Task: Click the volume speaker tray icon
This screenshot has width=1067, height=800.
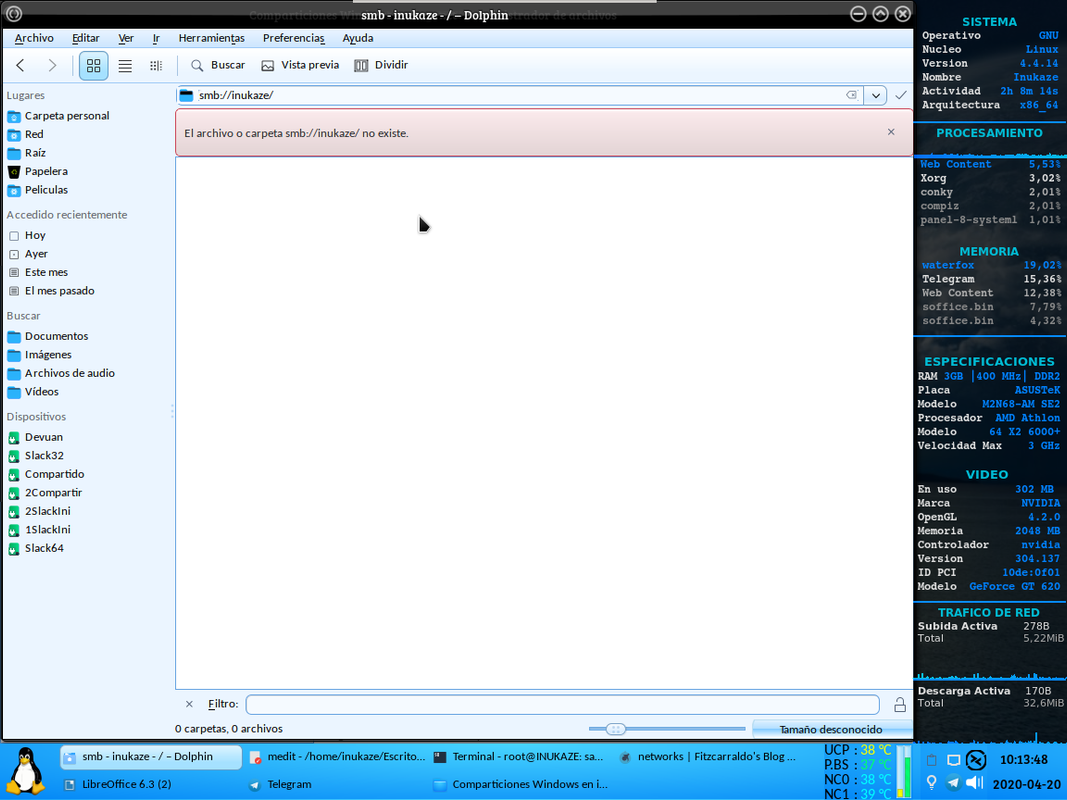Action: pyautogui.click(x=976, y=782)
